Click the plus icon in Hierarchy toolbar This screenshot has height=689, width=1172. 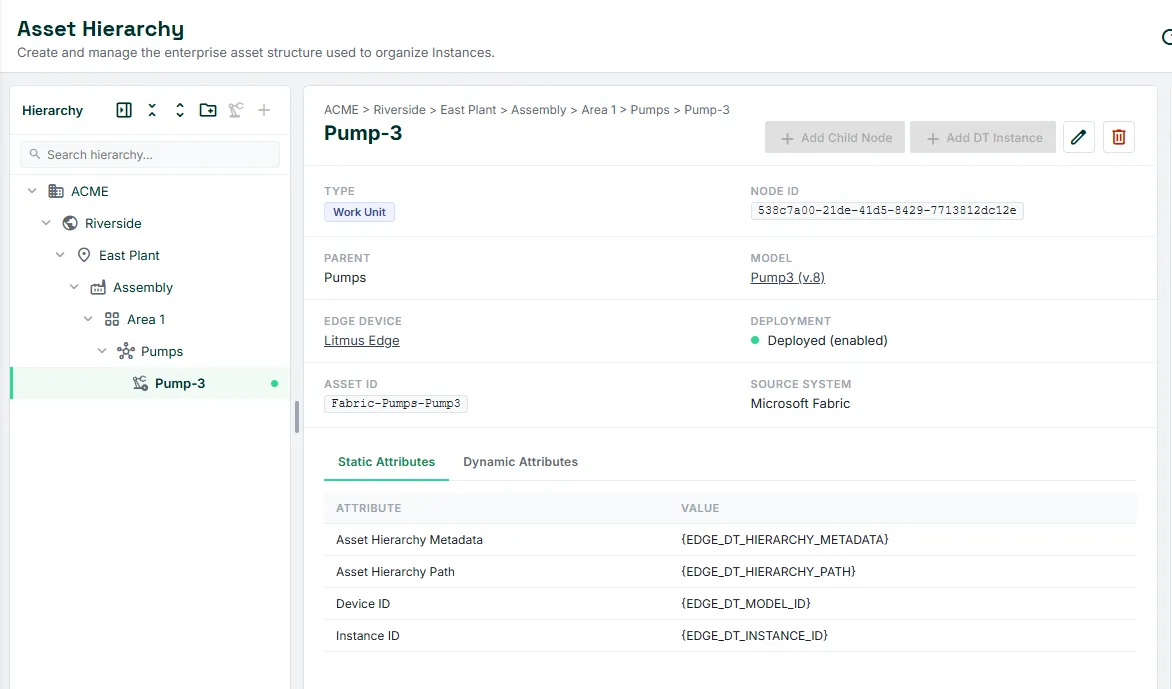coord(264,111)
